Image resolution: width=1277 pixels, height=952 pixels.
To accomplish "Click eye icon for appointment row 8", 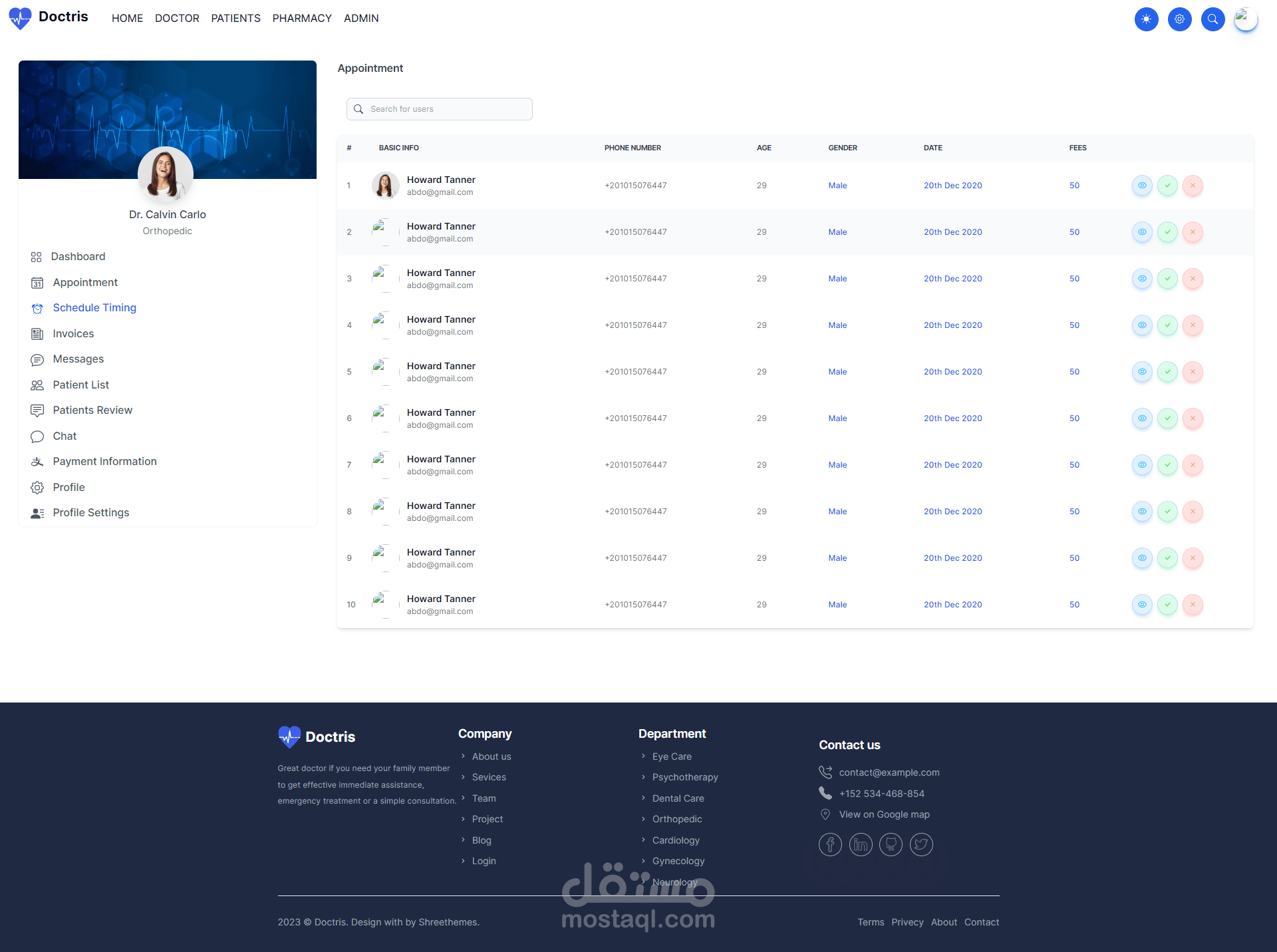I will (x=1142, y=512).
